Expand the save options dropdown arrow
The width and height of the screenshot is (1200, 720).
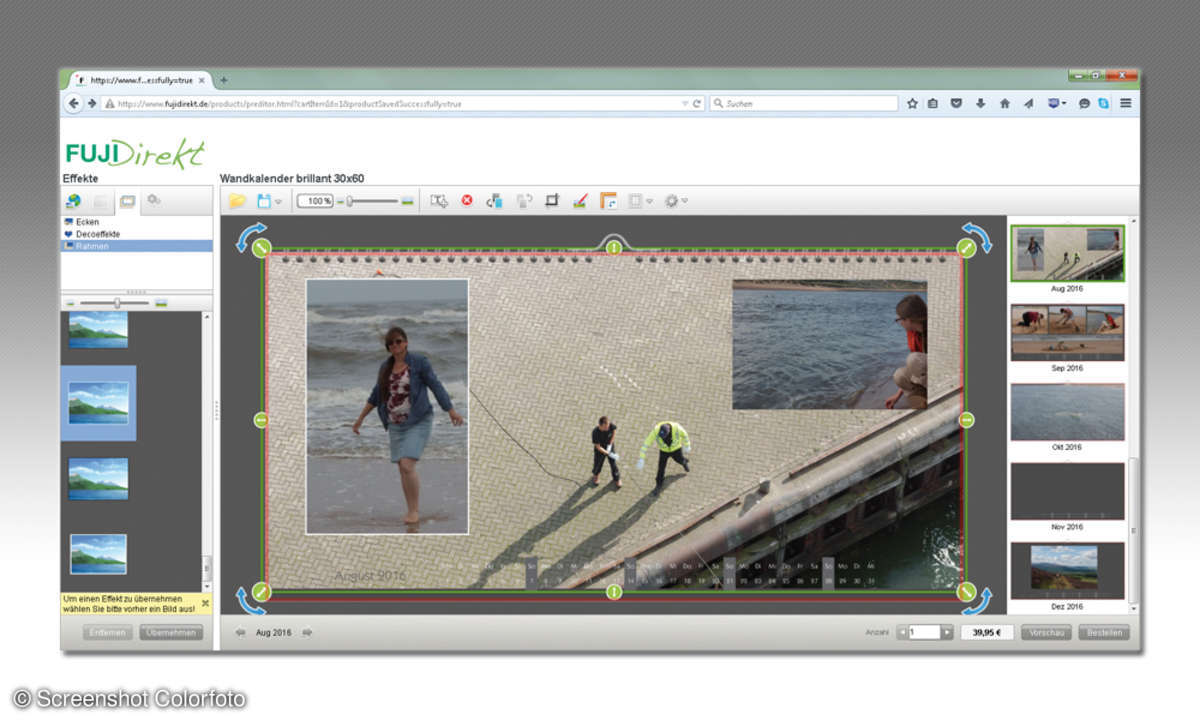click(x=278, y=202)
